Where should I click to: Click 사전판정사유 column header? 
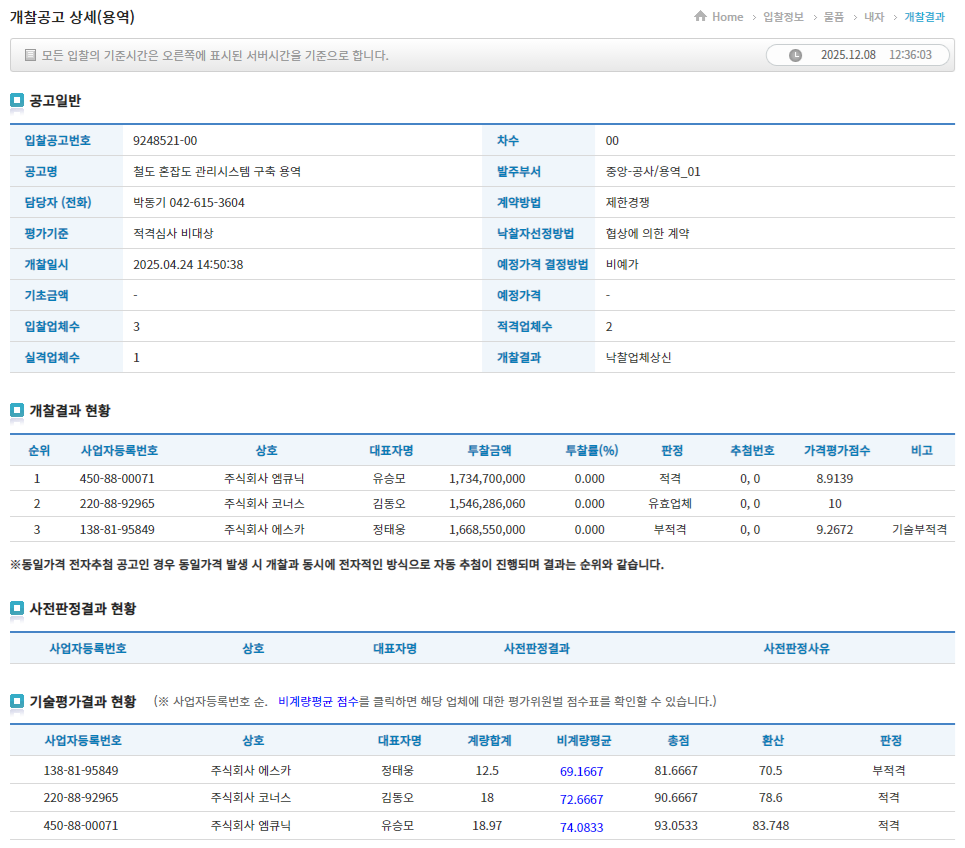click(796, 648)
